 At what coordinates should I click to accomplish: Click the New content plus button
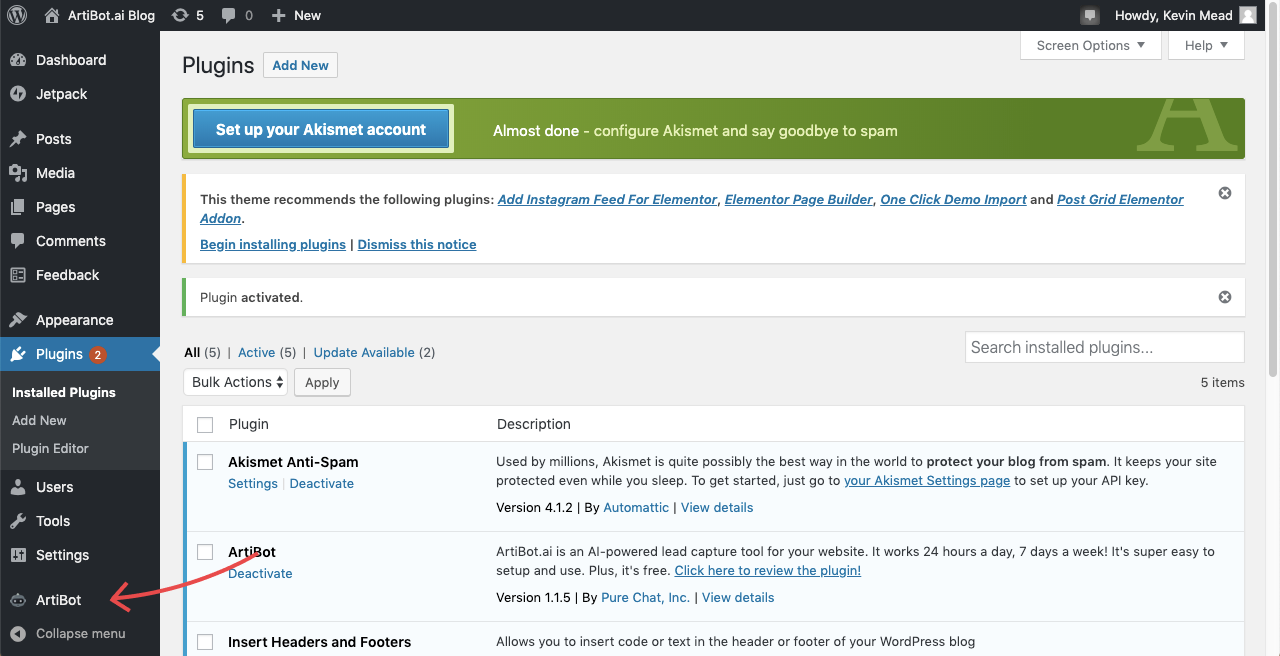coord(296,15)
